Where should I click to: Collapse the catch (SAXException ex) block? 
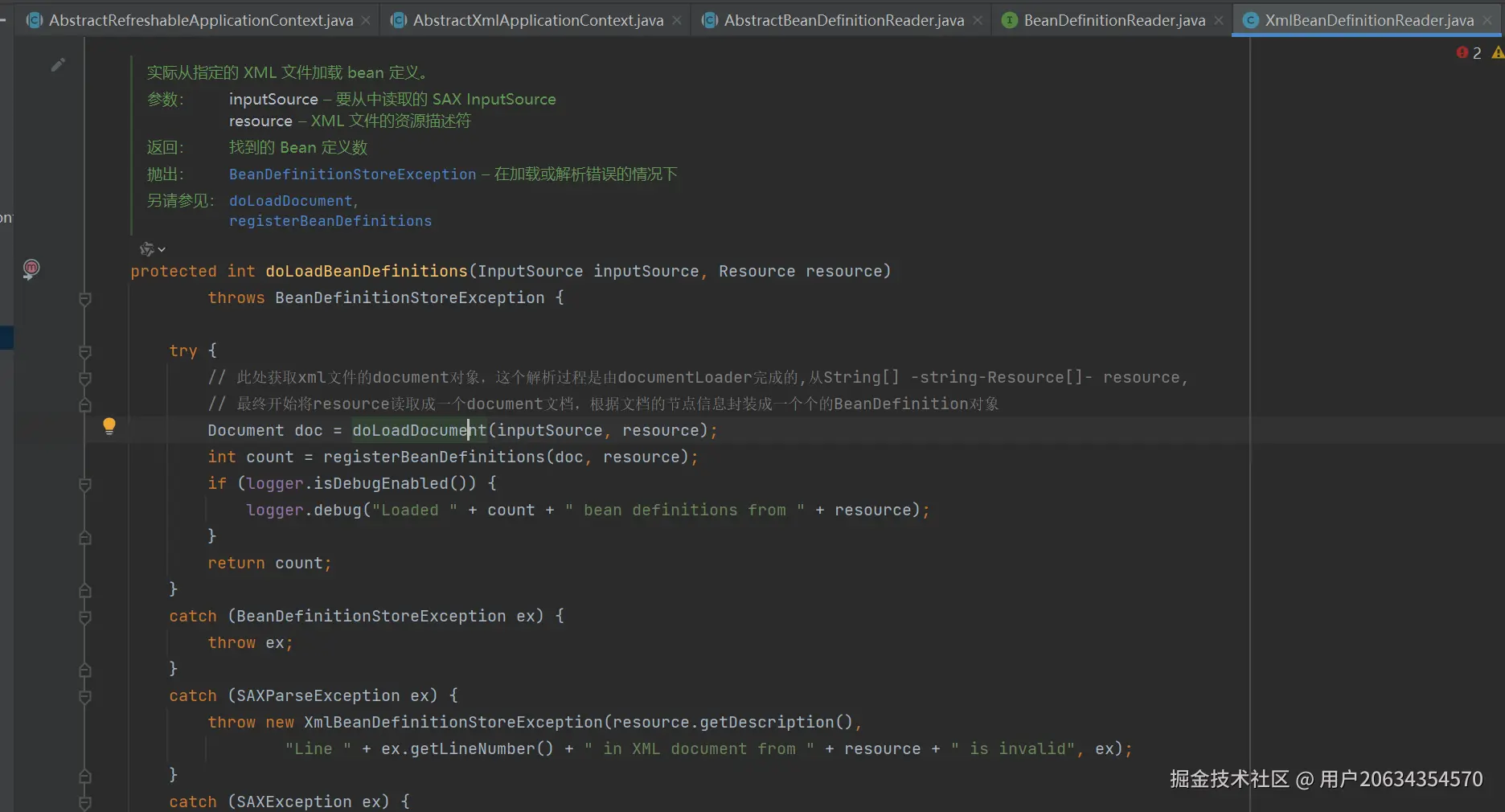click(x=85, y=802)
